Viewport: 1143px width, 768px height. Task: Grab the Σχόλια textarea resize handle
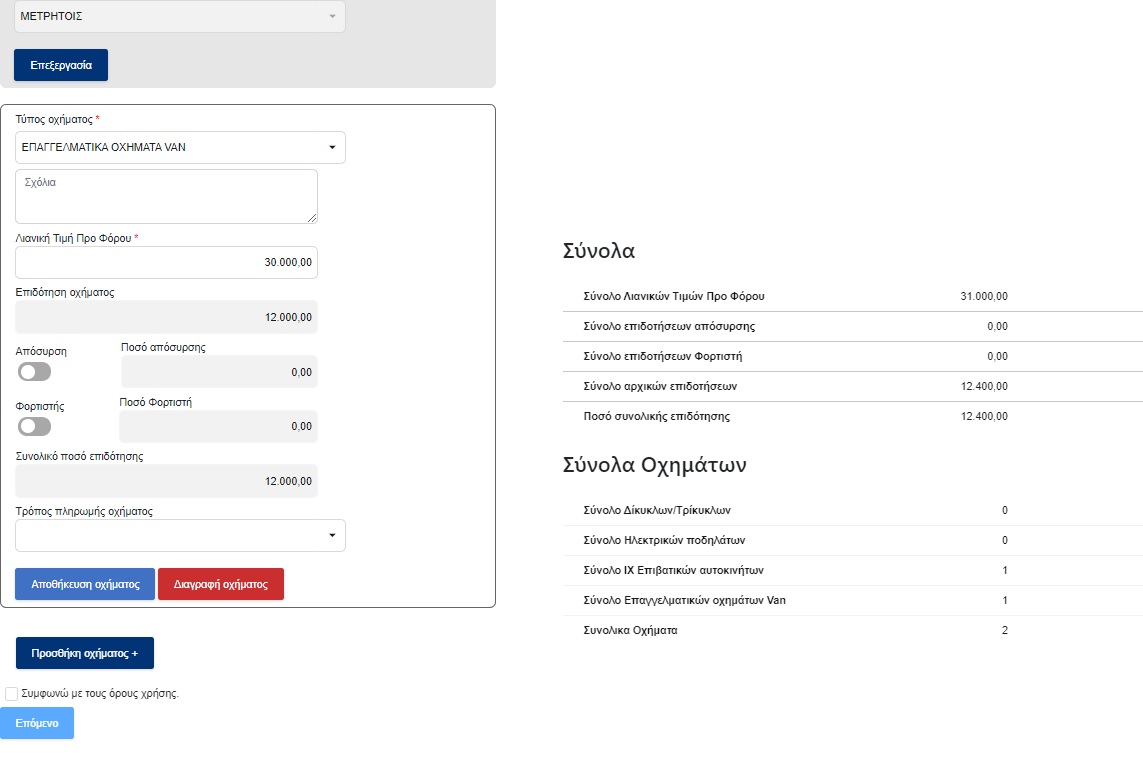point(312,218)
